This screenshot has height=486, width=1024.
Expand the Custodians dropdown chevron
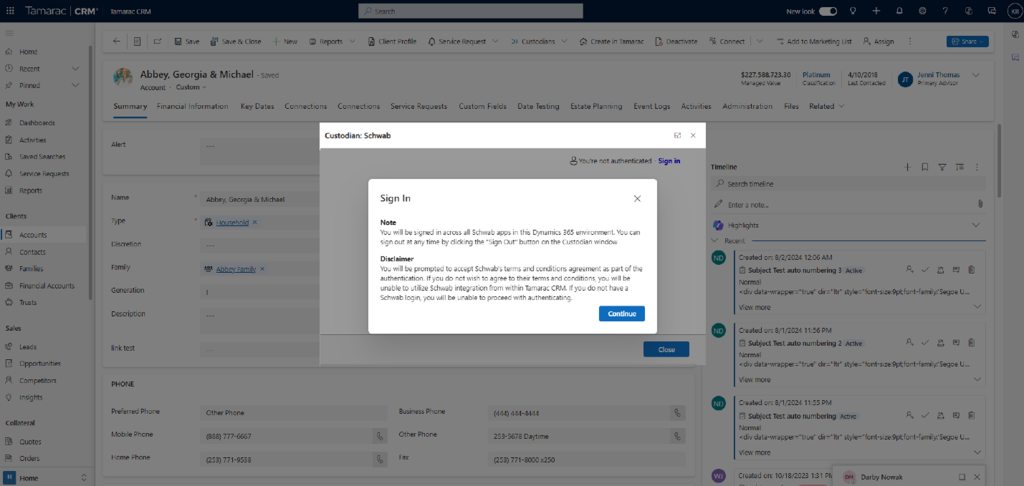564,41
